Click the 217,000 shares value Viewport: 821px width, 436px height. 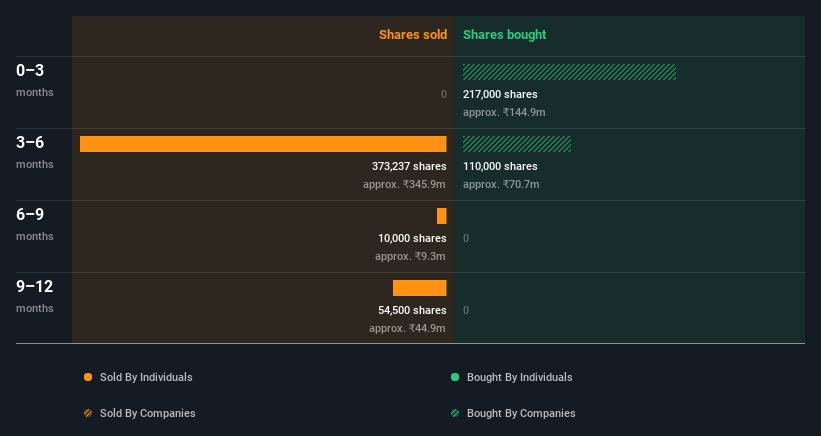point(500,94)
